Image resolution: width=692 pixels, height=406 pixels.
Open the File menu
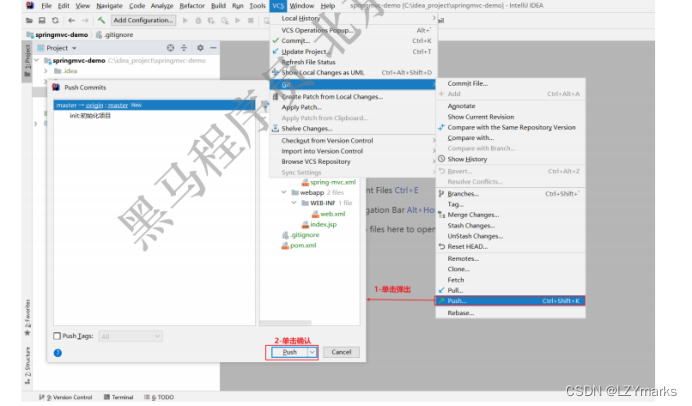(46, 6)
